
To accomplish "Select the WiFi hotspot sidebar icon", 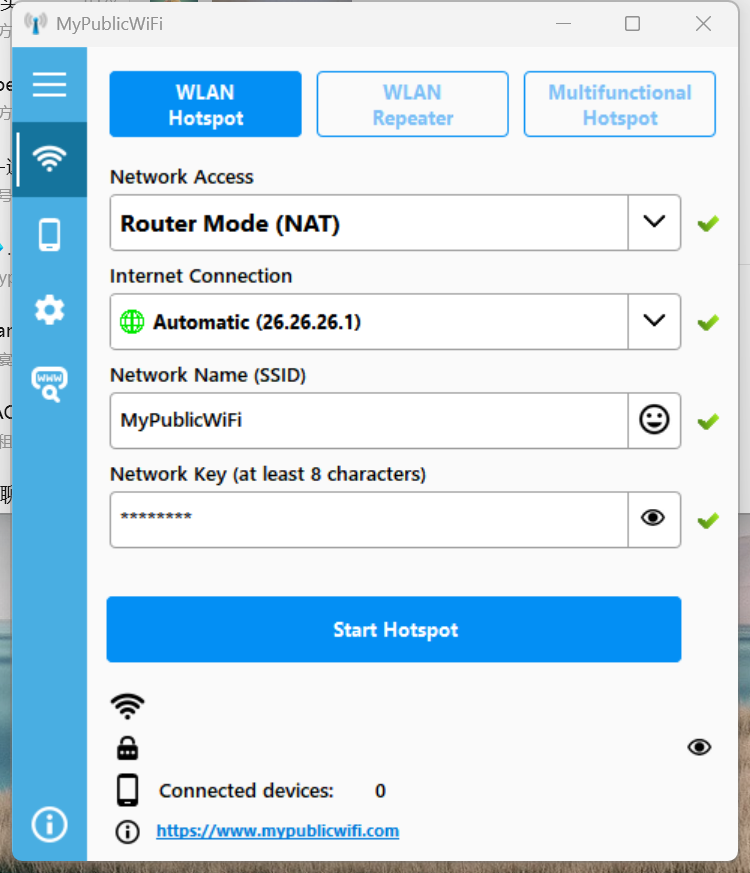I will click(49, 158).
